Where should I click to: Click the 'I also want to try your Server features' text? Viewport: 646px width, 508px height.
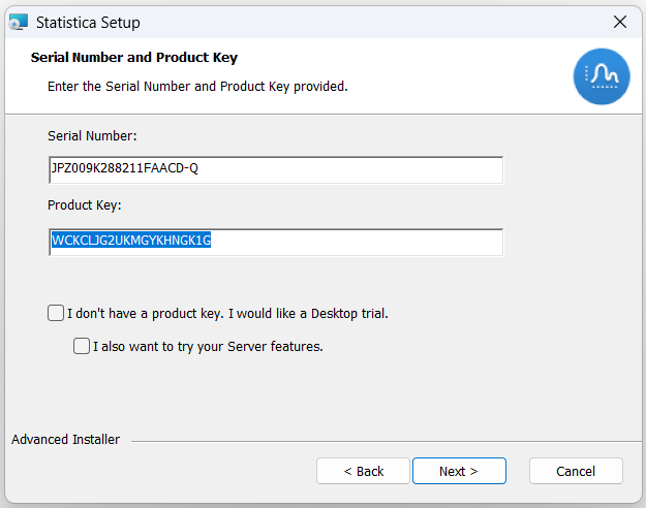tap(208, 346)
